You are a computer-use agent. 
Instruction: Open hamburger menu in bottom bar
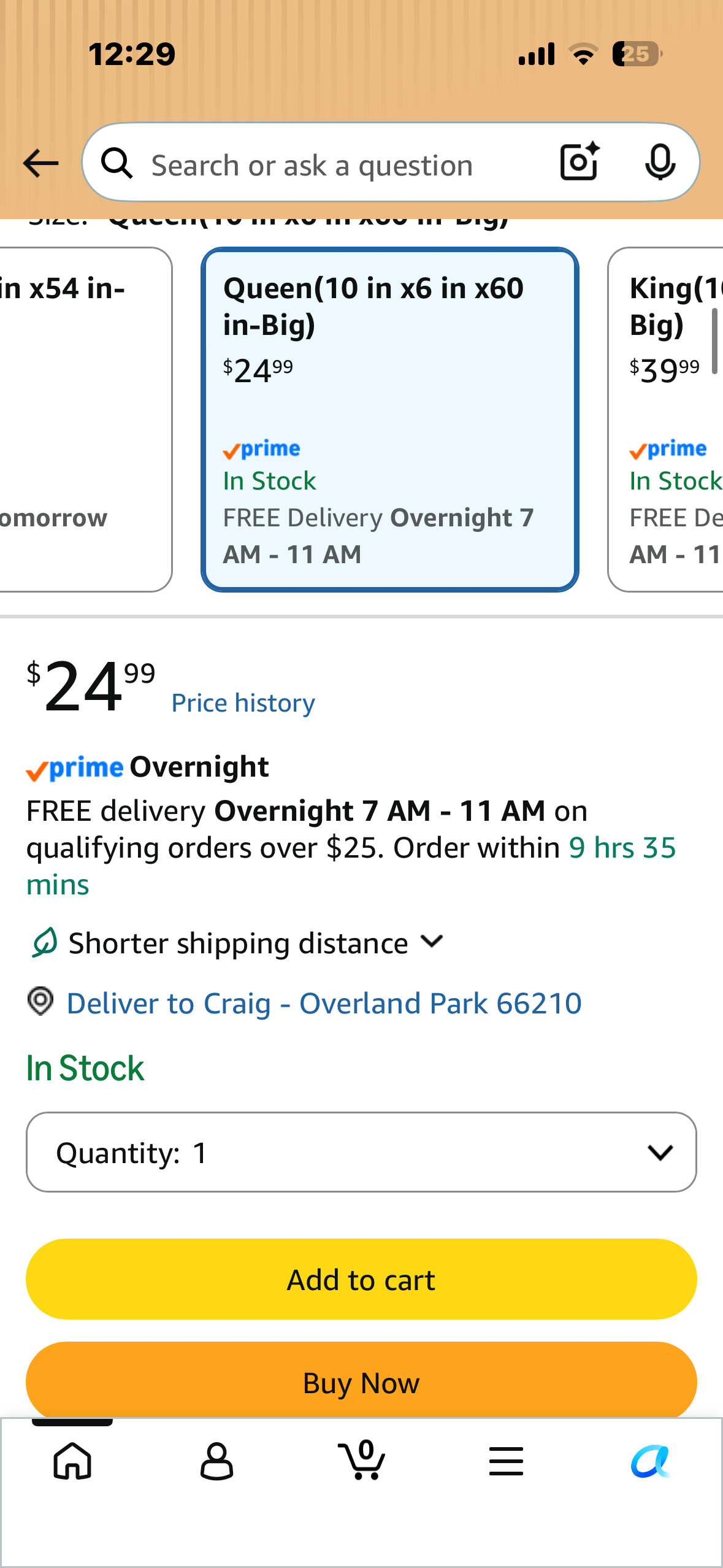point(506,1461)
